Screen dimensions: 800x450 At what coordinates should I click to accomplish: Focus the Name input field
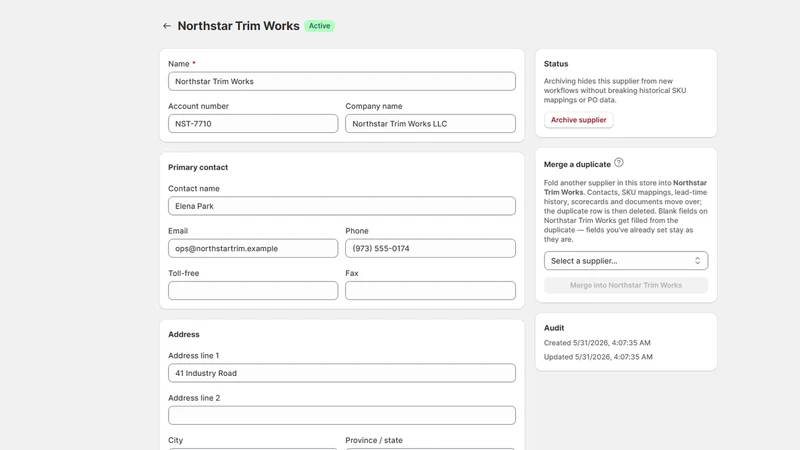(x=341, y=81)
